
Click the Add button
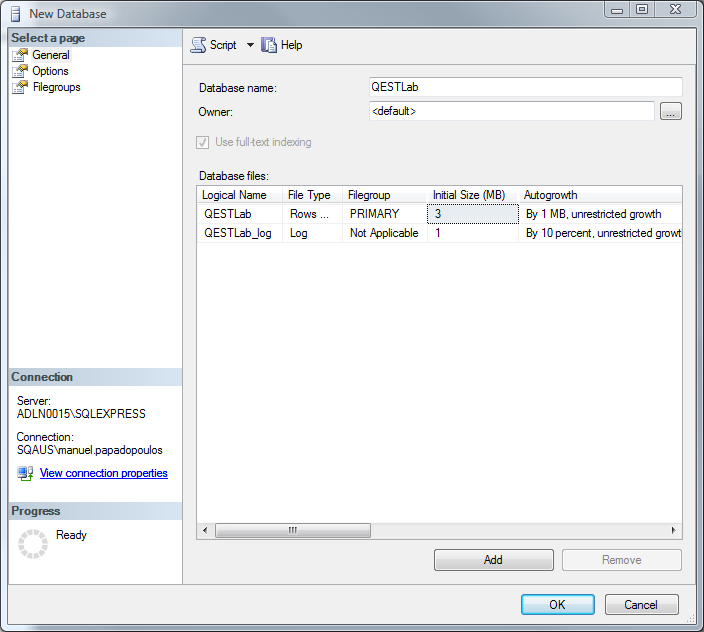493,560
